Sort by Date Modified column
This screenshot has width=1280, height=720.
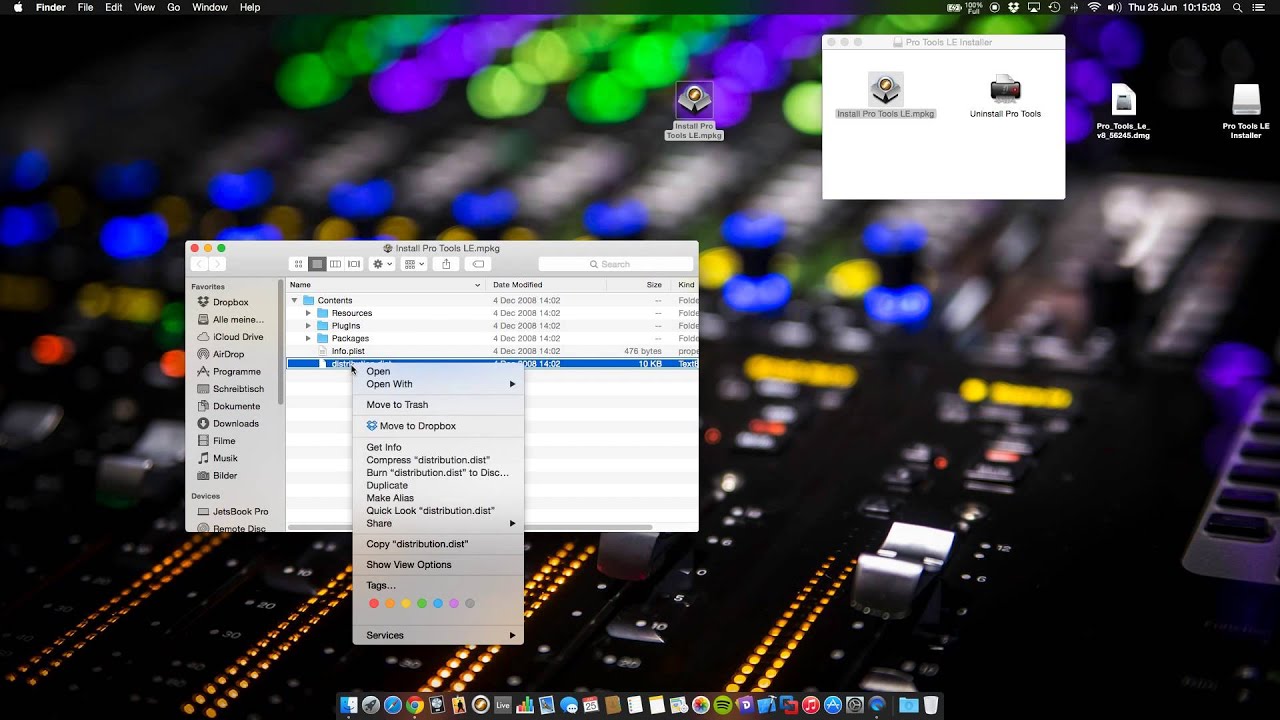click(x=546, y=285)
